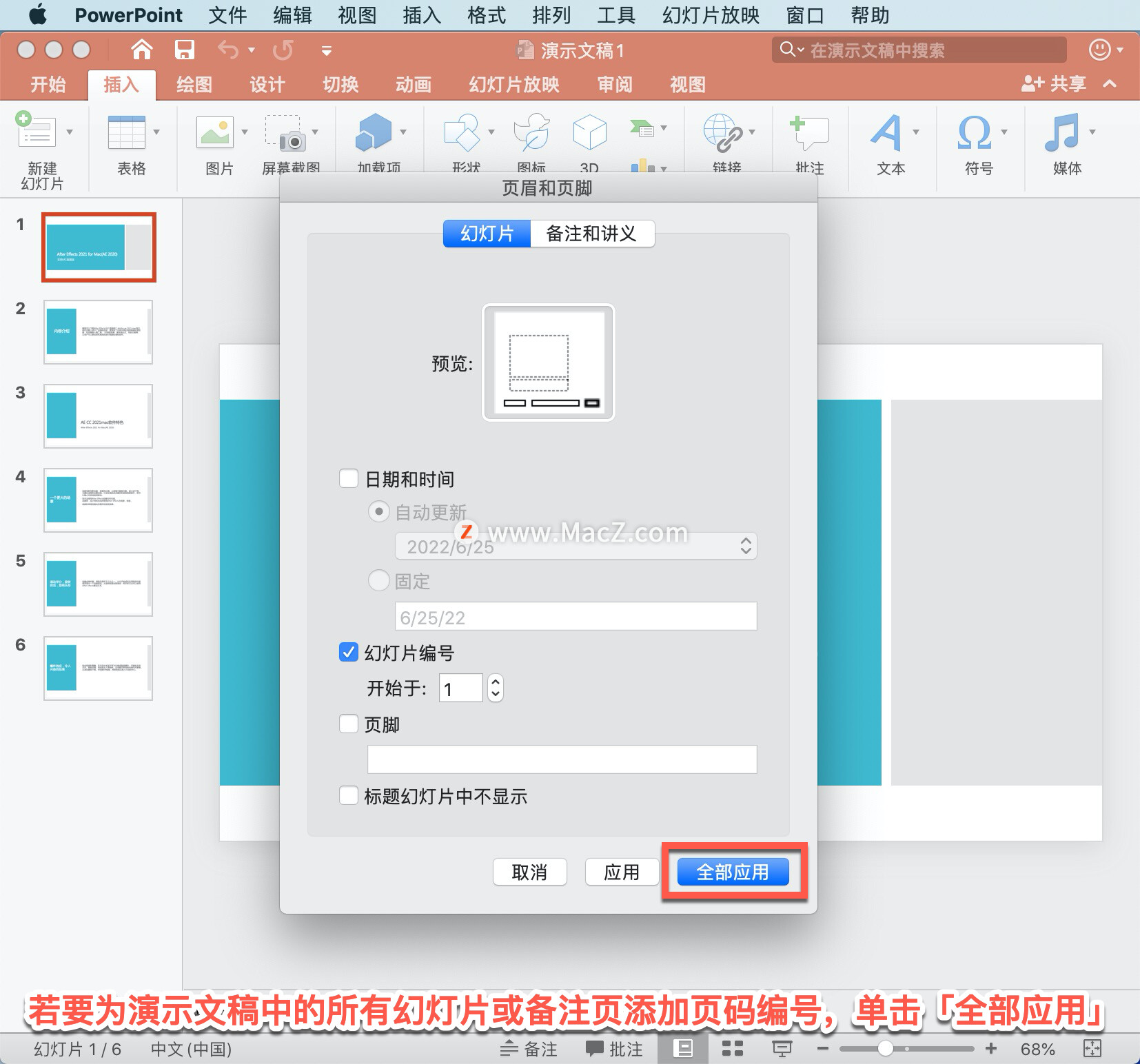Click the Starts at number stepper
This screenshot has height=1064, width=1140.
click(496, 688)
